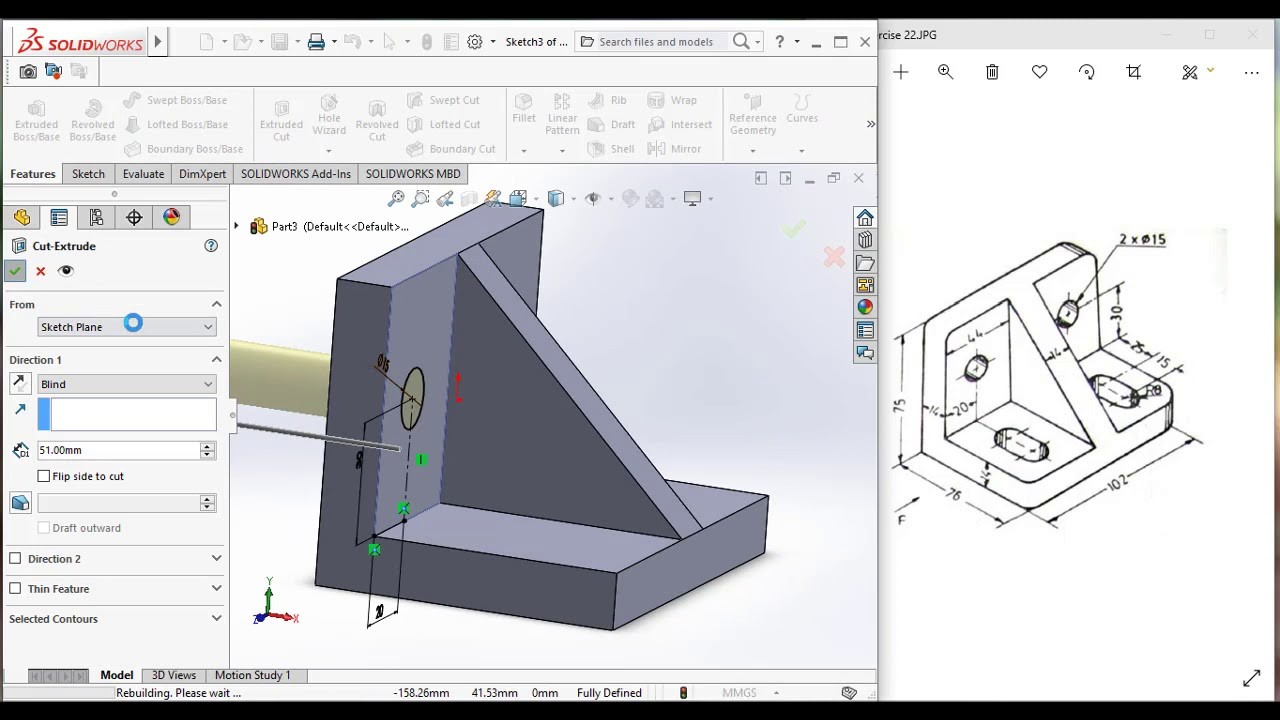Click the 51.00mm depth input field
The height and width of the screenshot is (720, 1280).
[118, 451]
